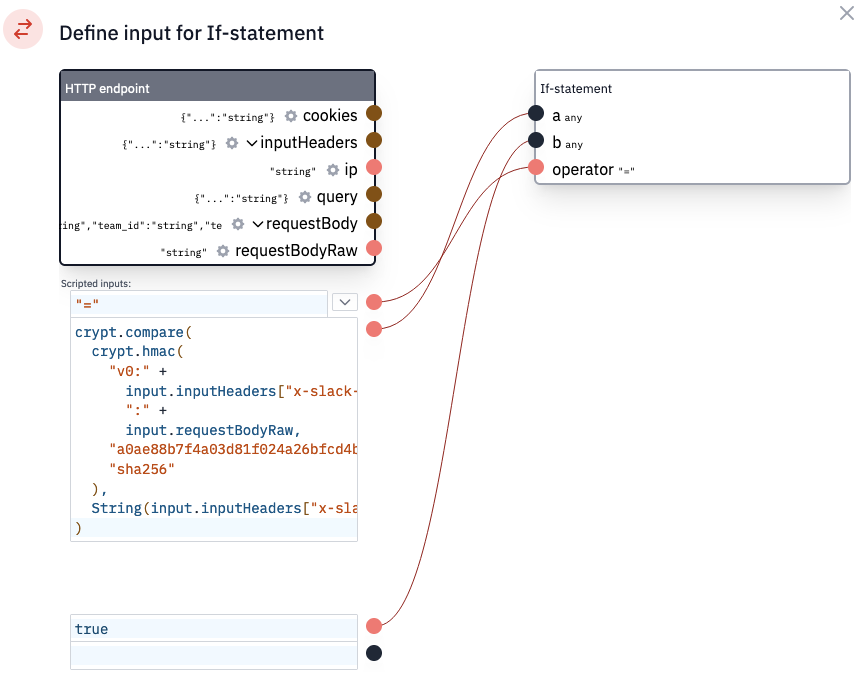Screen dimensions: 858x678
Task: Click the query field label
Action: click(x=337, y=197)
